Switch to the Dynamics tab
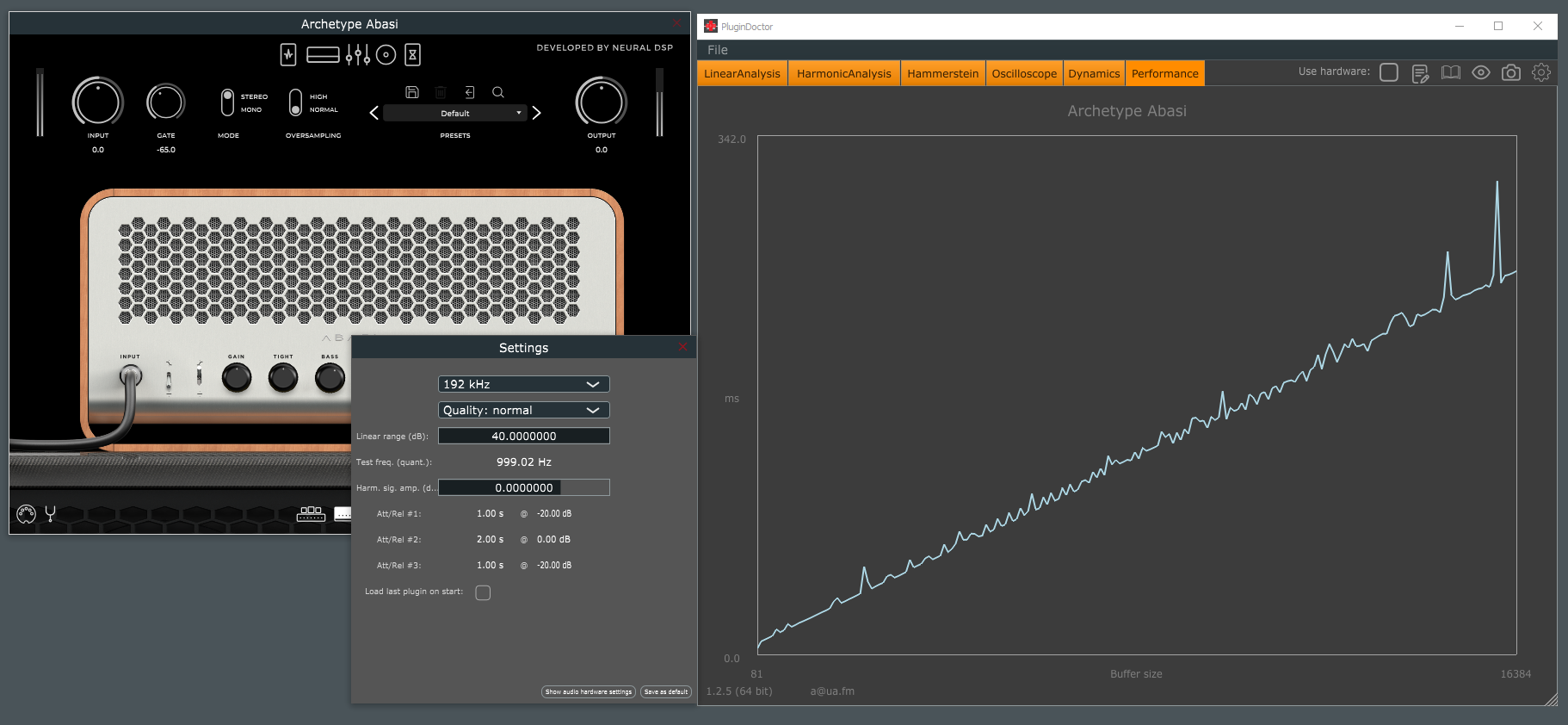The image size is (1568, 725). coord(1094,73)
